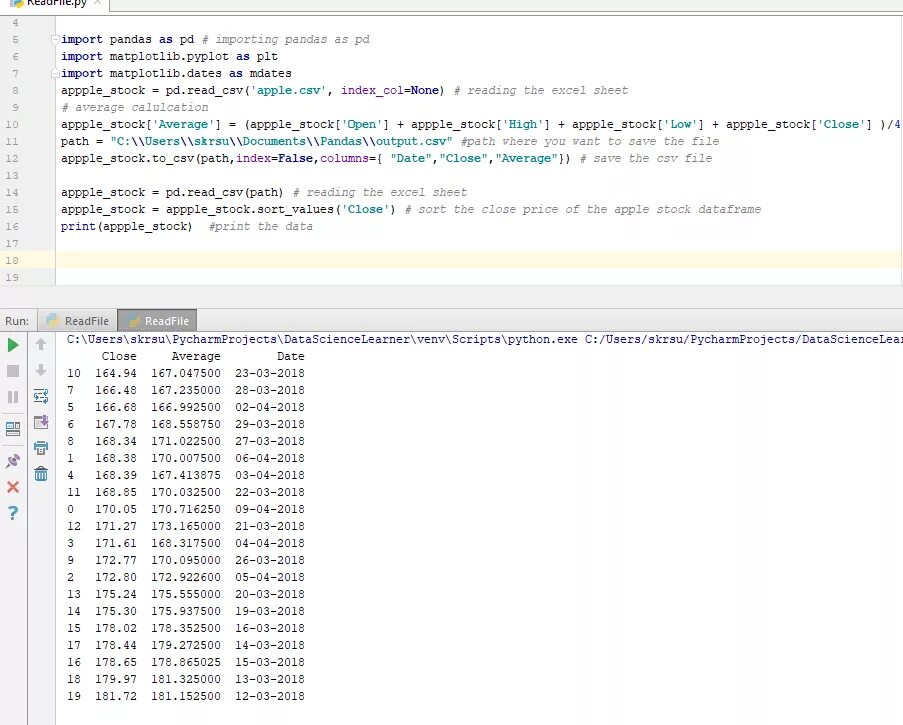Click the 'Average' column header in output
Viewport: 903px width, 725px height.
pyautogui.click(x=196, y=356)
